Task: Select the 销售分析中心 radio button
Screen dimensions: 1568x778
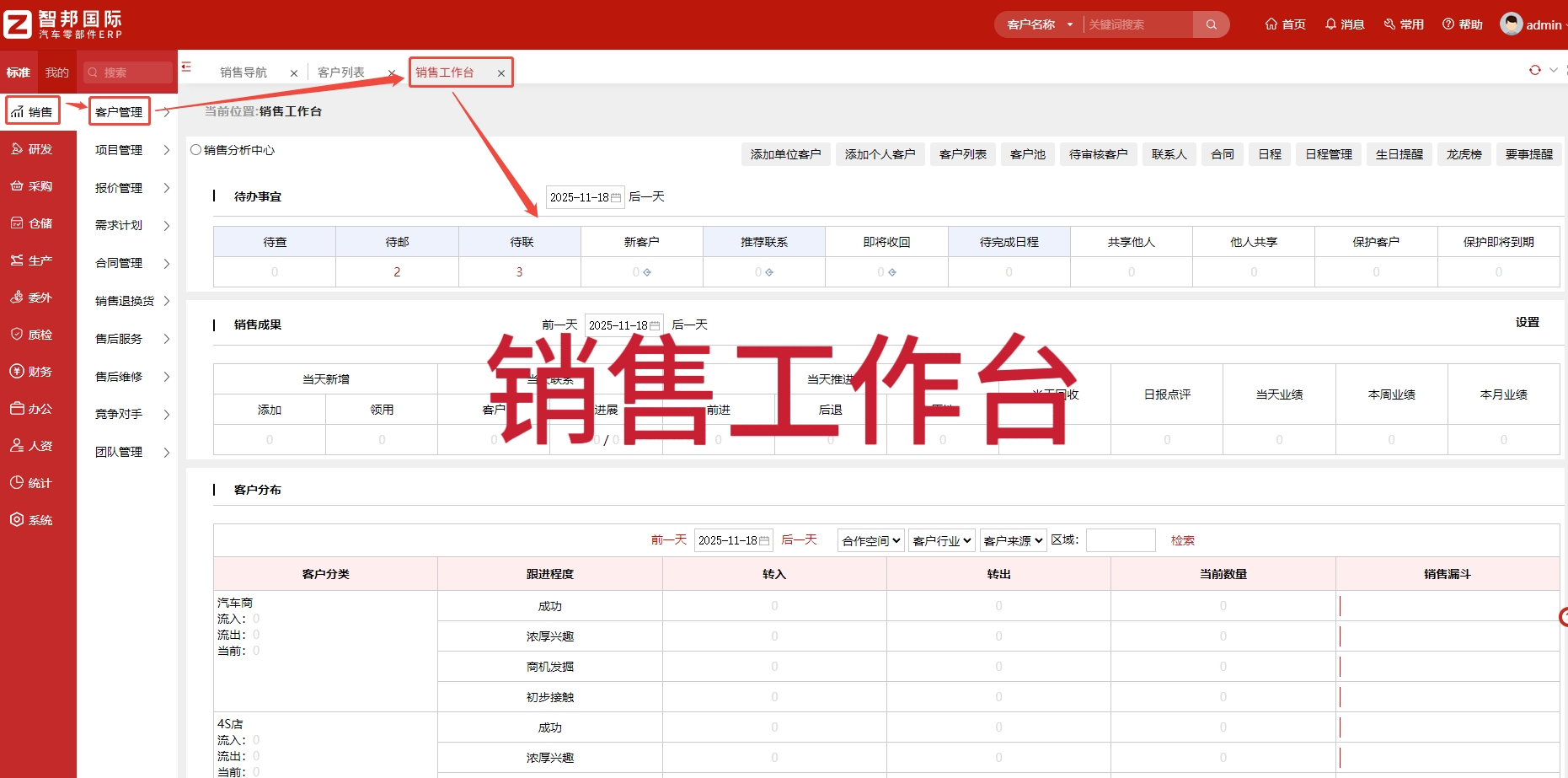Action: point(196,150)
